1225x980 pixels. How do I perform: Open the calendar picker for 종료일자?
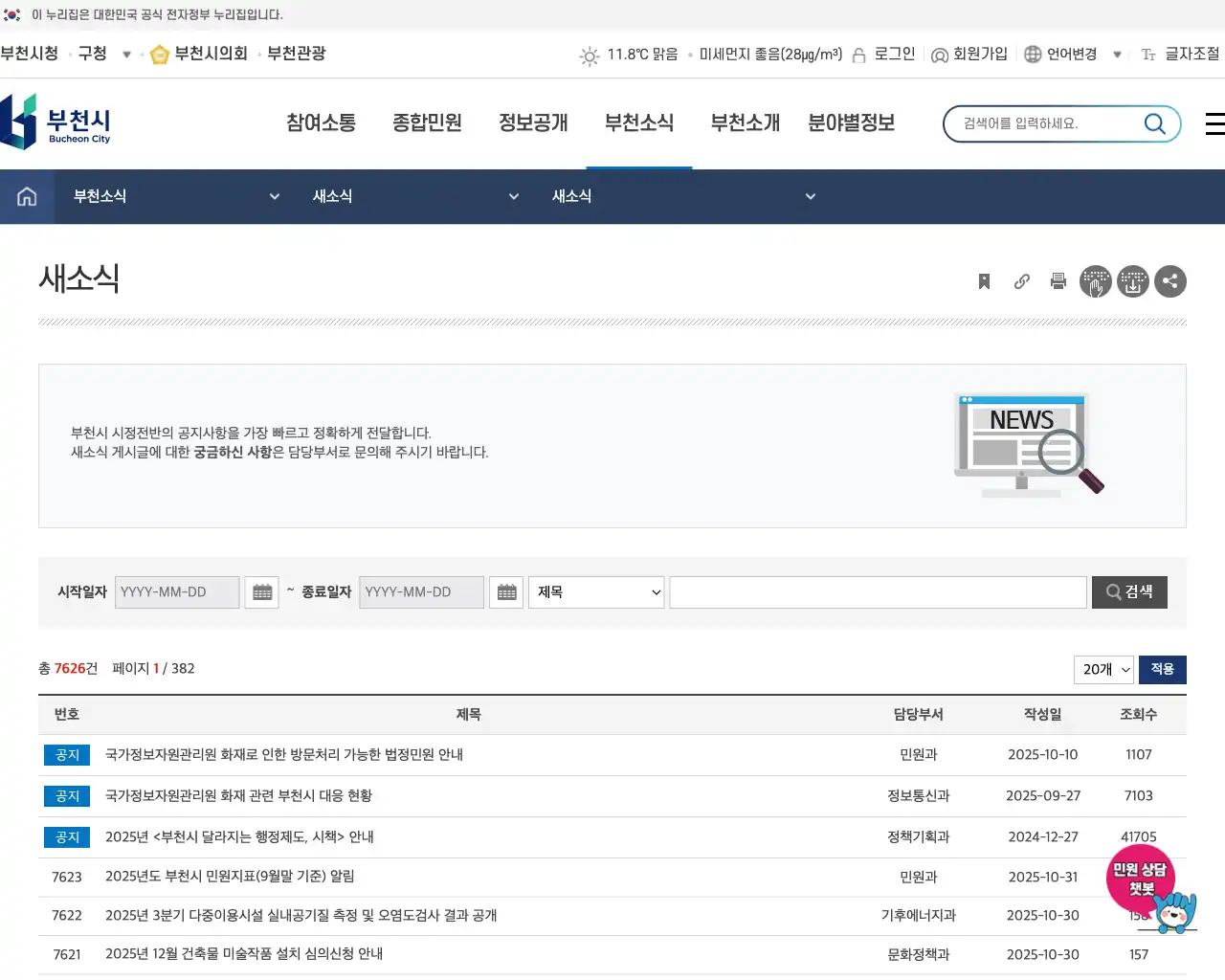(x=506, y=591)
